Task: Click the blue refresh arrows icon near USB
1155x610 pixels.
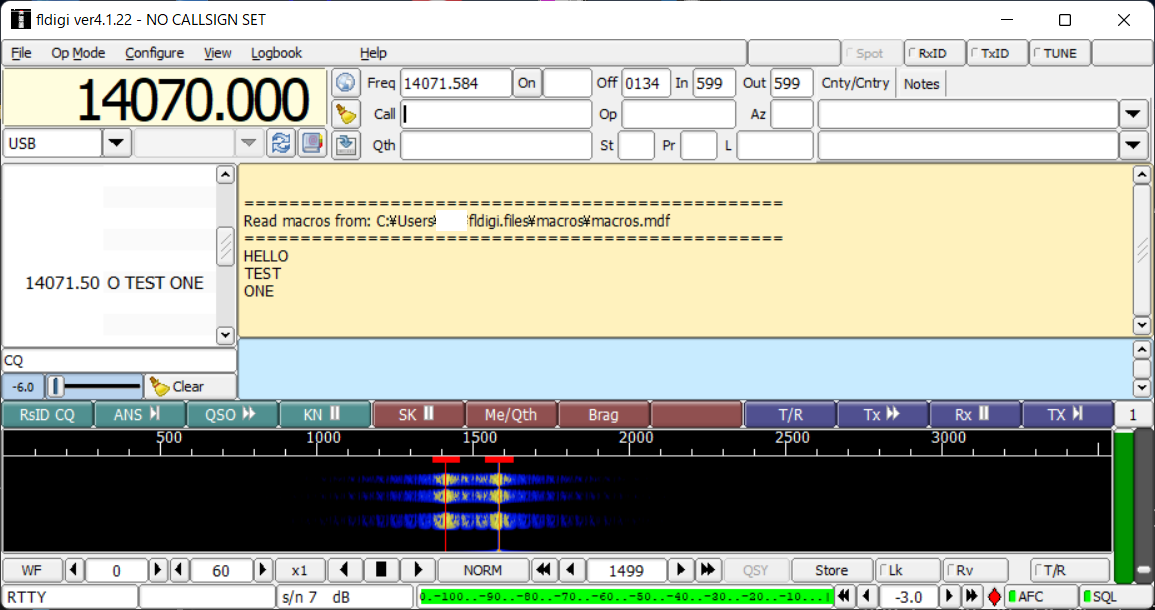Action: click(281, 144)
